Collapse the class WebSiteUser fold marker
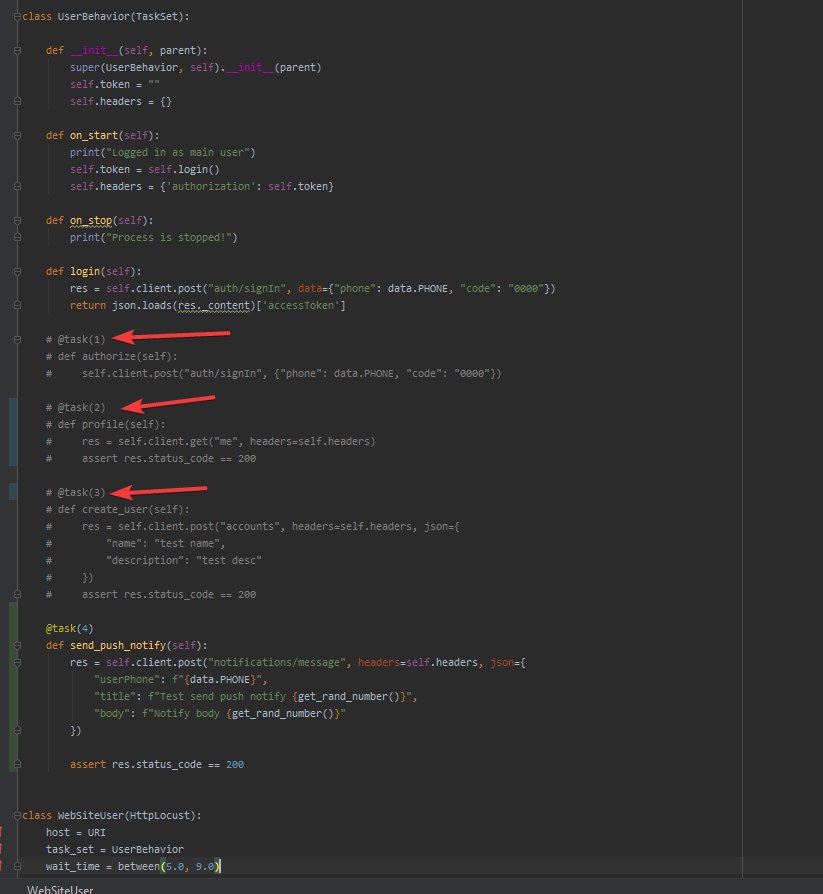This screenshot has height=894, width=823. click(17, 815)
